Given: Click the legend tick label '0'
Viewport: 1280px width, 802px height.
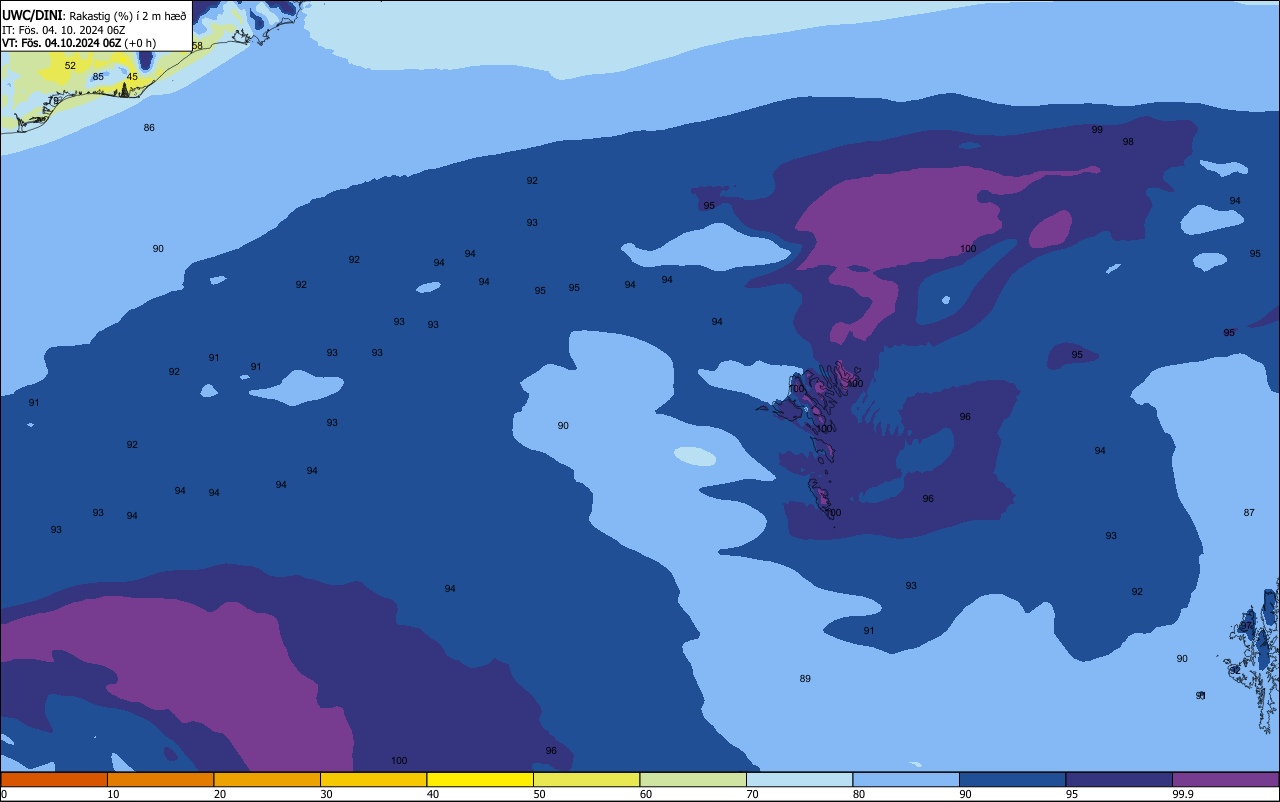Looking at the screenshot, I should coord(4,794).
